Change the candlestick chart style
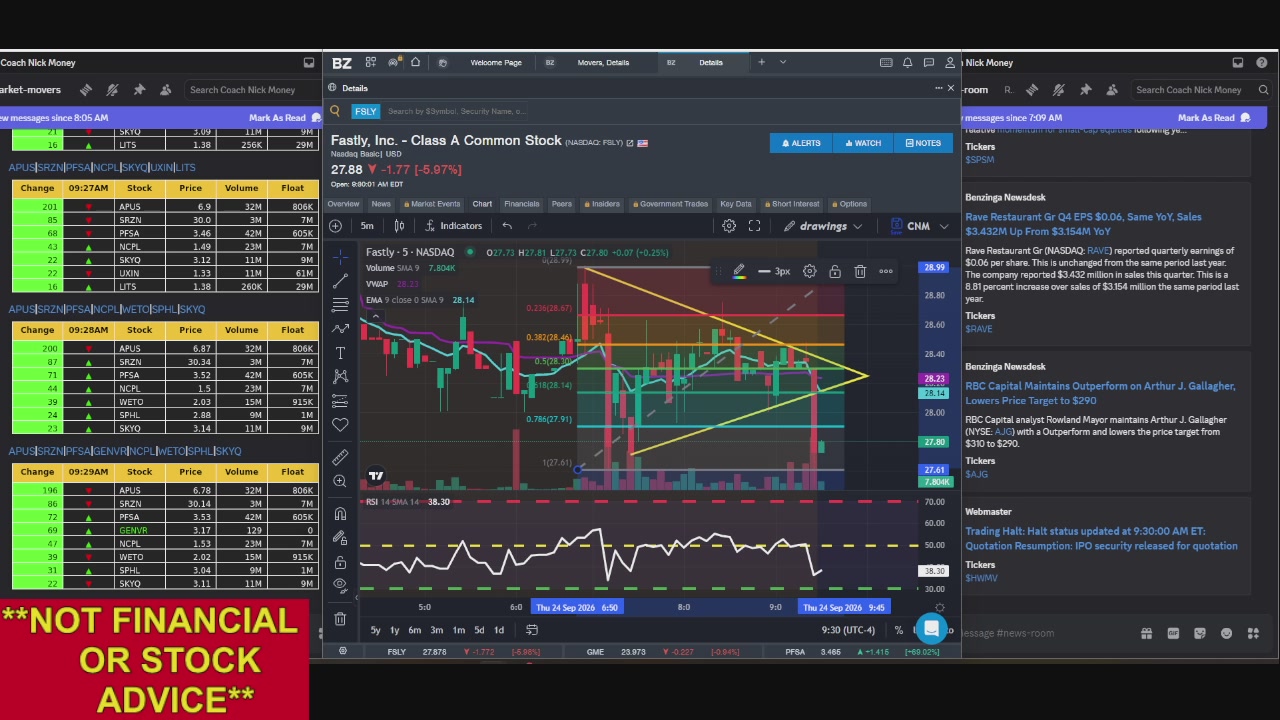1280x720 pixels. click(399, 226)
